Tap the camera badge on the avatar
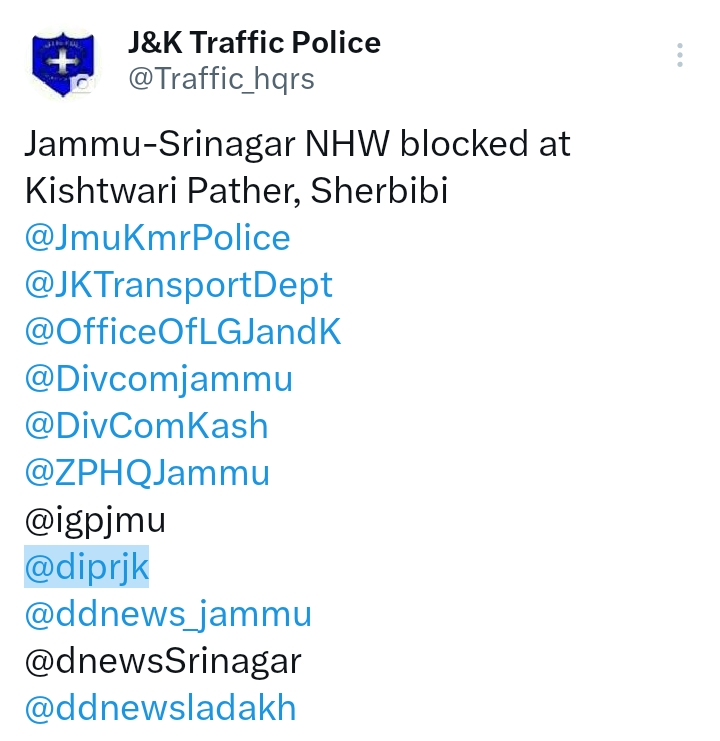 point(83,84)
